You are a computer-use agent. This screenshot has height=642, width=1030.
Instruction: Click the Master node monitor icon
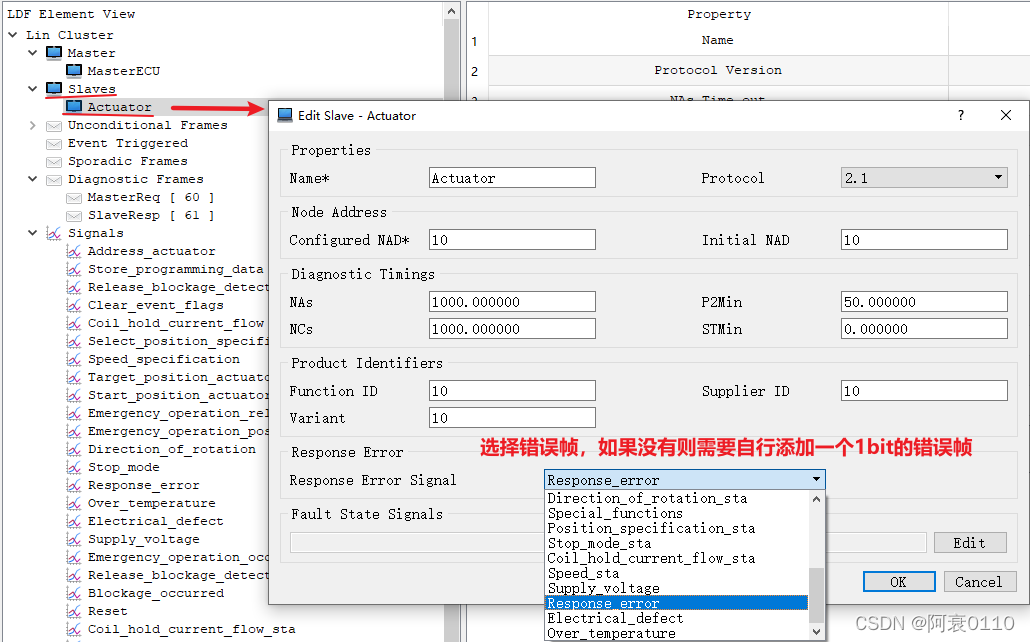coord(54,53)
